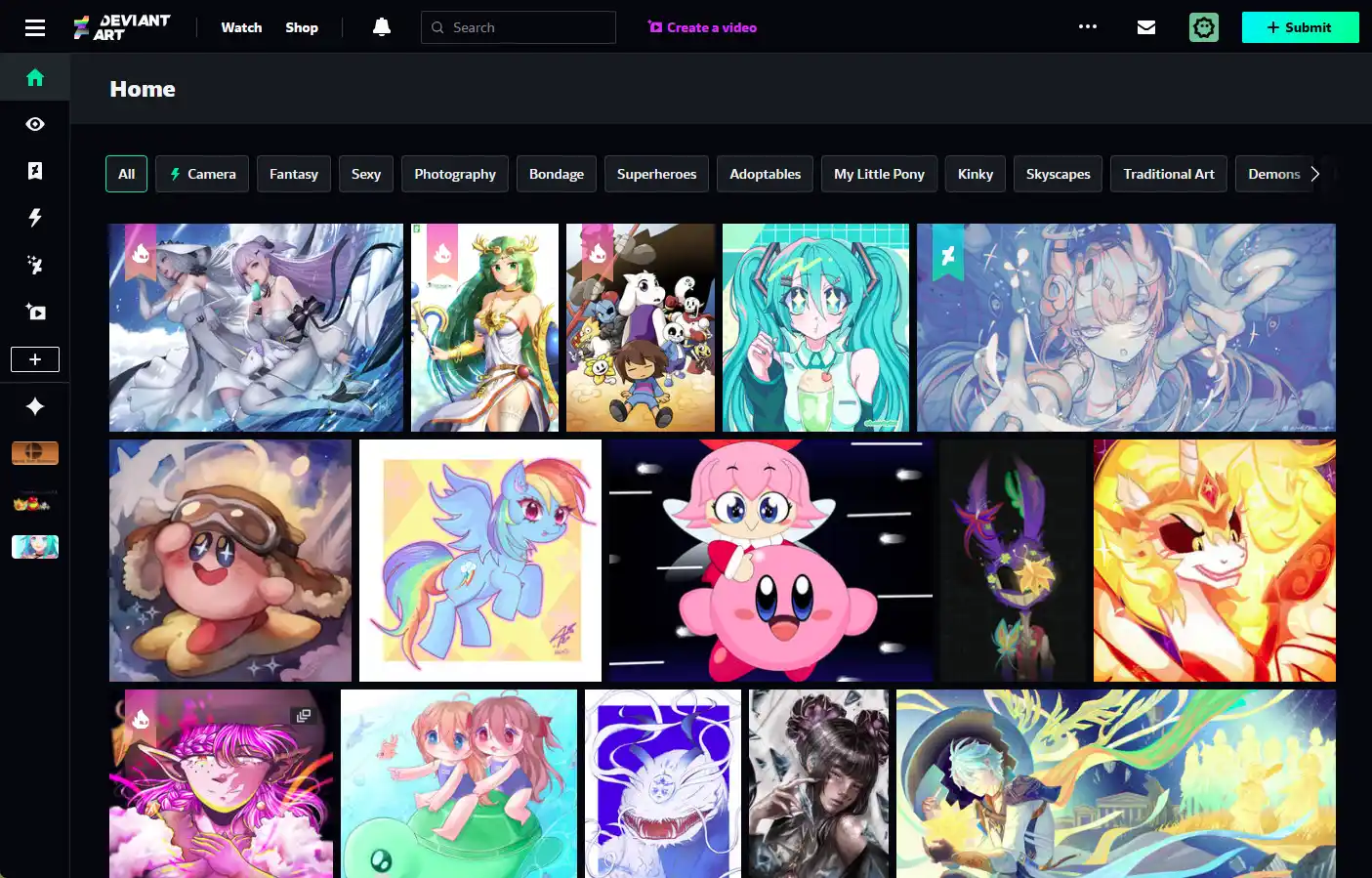
Task: Select the Fantasy topic tag
Action: pos(294,174)
